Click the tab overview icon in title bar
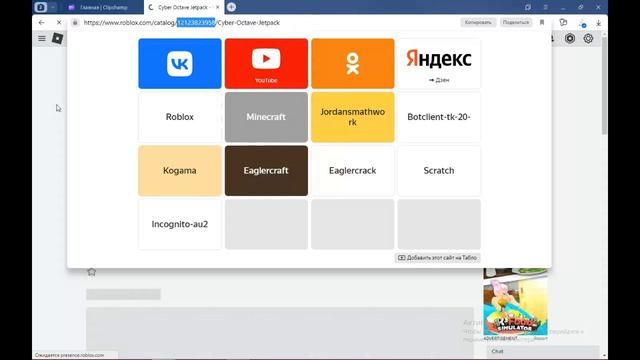Image resolution: width=640 pixels, height=360 pixels. tap(528, 7)
